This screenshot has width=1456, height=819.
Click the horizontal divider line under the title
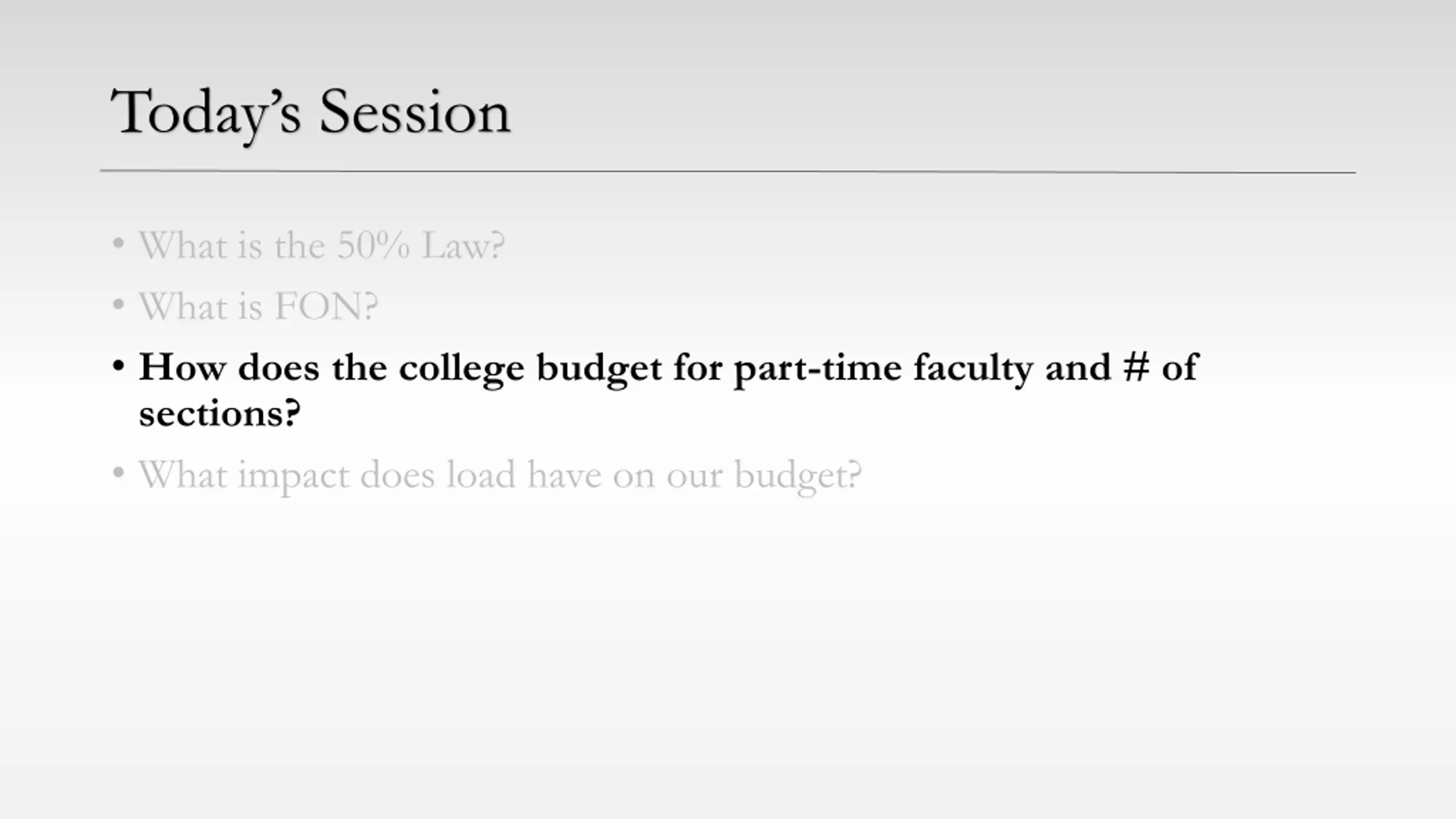pyautogui.click(x=728, y=171)
